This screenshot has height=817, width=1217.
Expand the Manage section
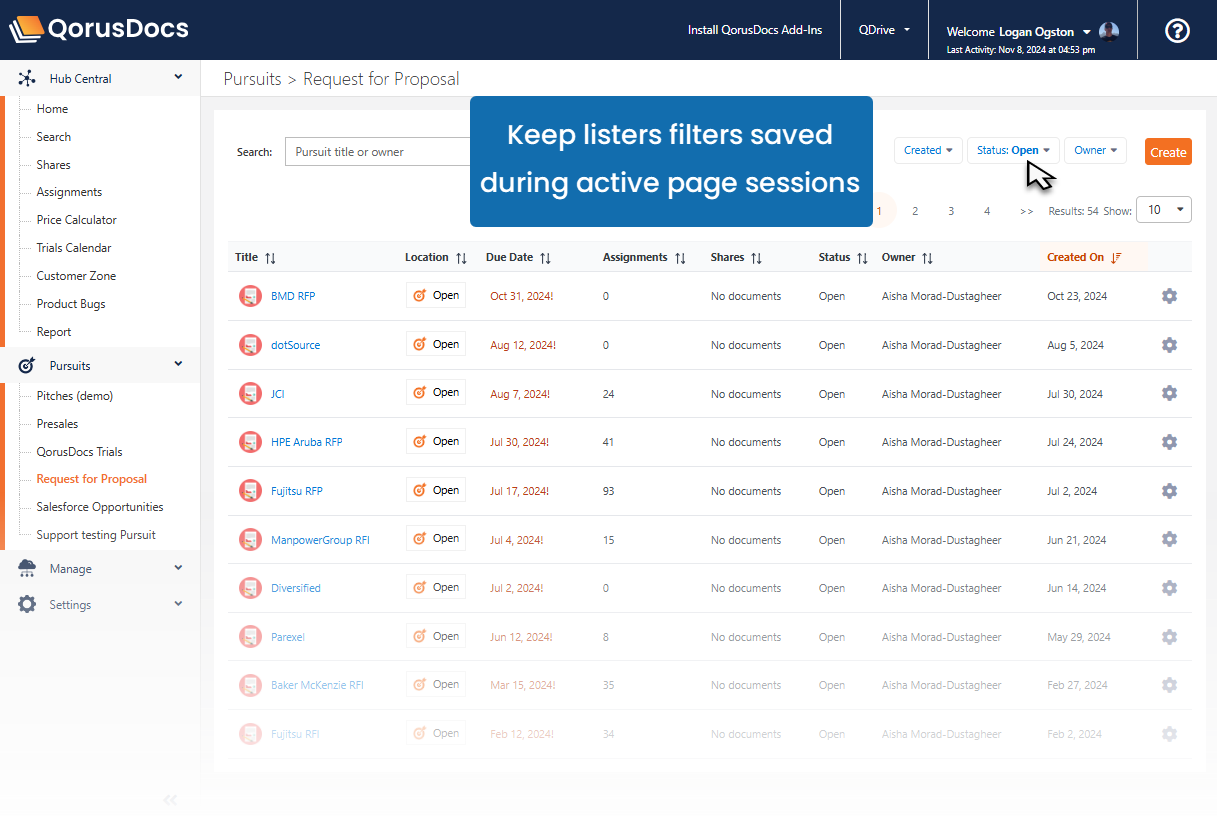tap(178, 568)
